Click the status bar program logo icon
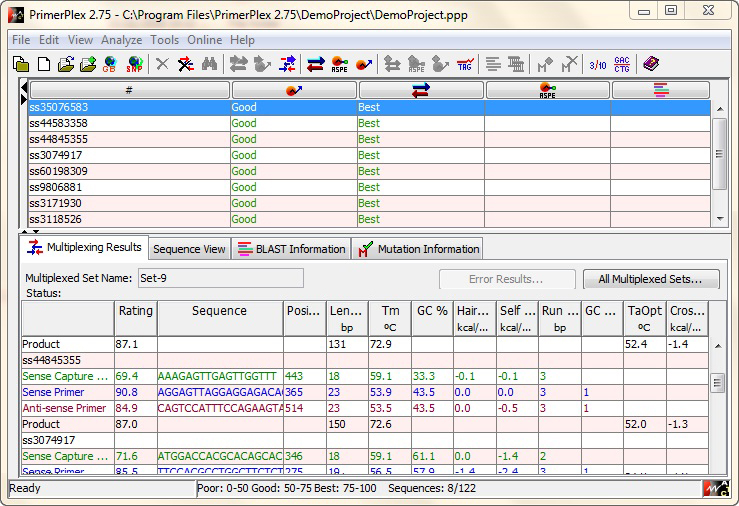This screenshot has width=739, height=506. [x=716, y=489]
